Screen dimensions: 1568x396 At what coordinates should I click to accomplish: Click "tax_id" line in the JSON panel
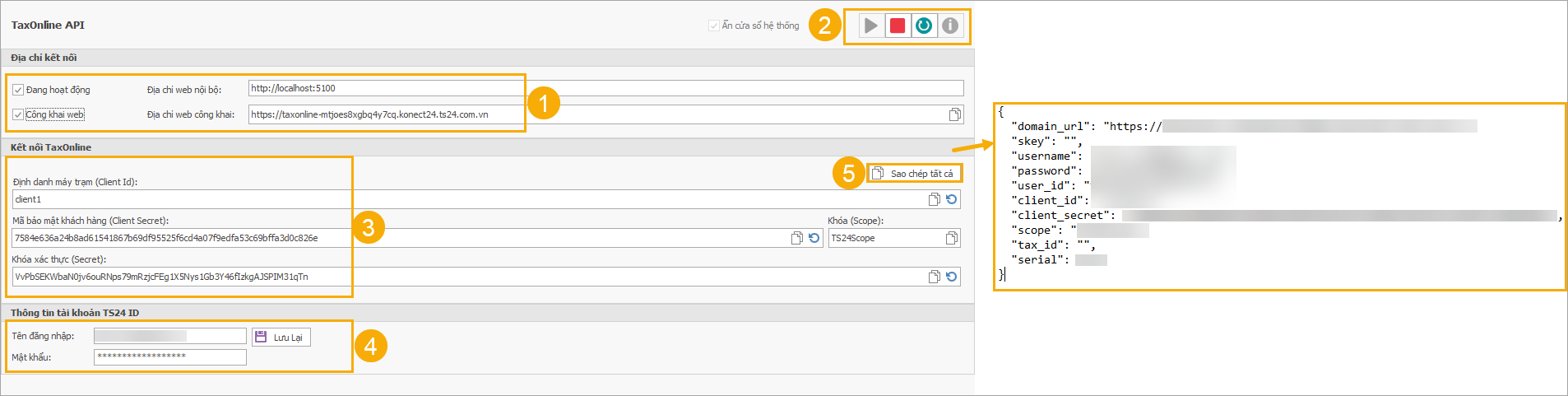point(1053,245)
